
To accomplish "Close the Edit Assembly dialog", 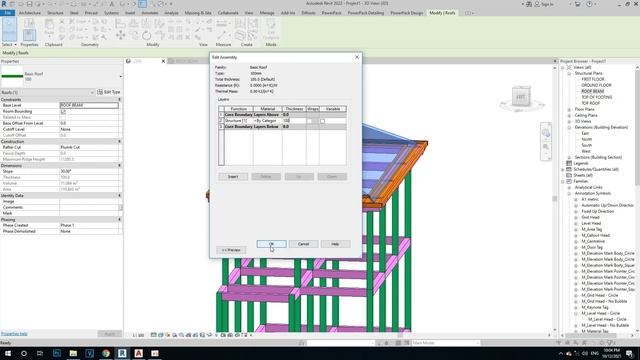I will [x=357, y=57].
